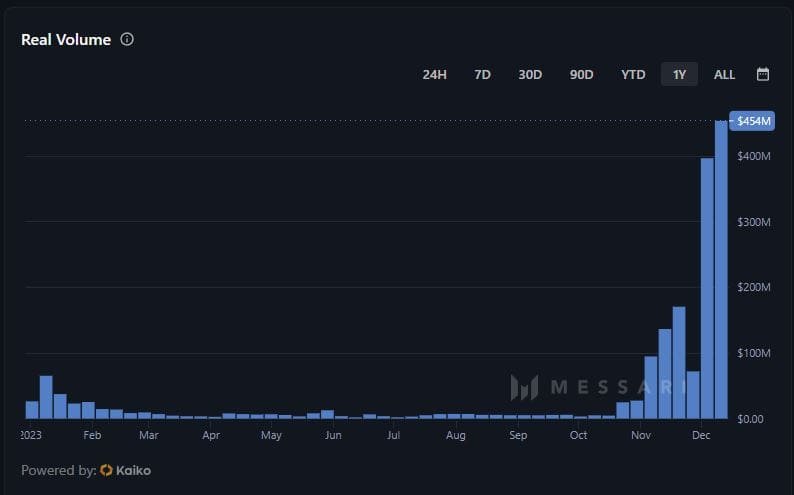Click the Dec x-axis label

pos(701,435)
